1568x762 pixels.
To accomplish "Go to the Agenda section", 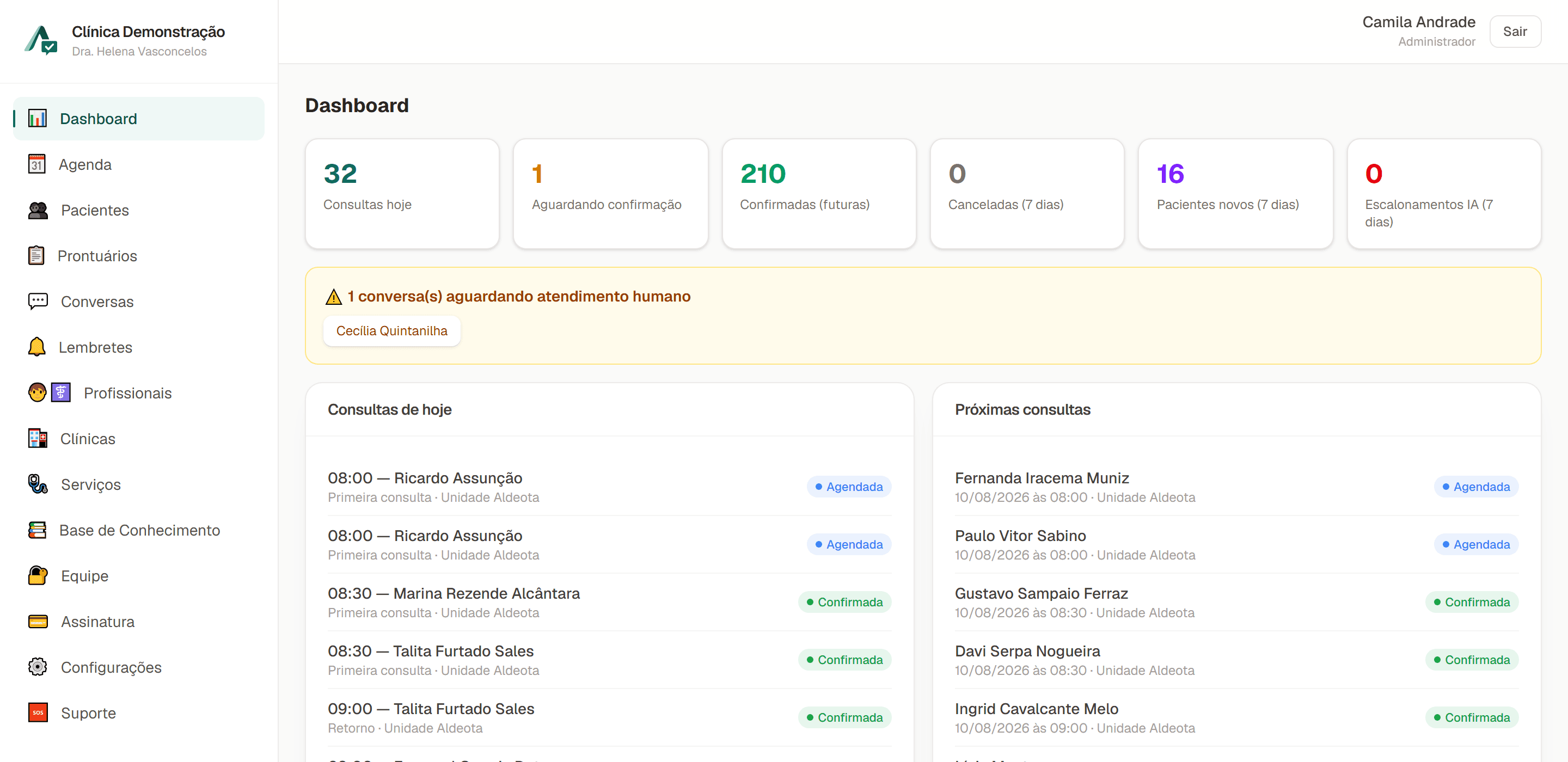I will [139, 164].
